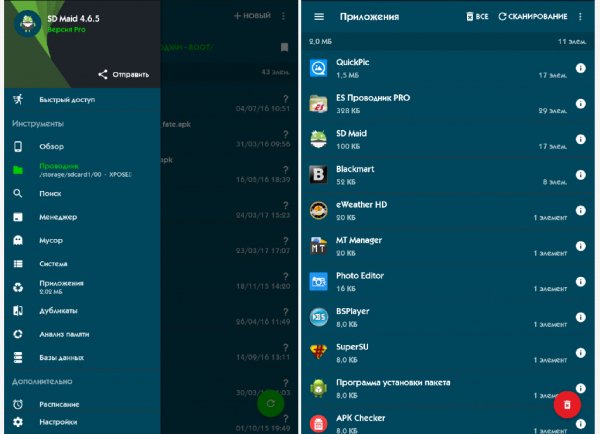Open Анализ памяти in drawer
600x434 pixels.
(82, 334)
